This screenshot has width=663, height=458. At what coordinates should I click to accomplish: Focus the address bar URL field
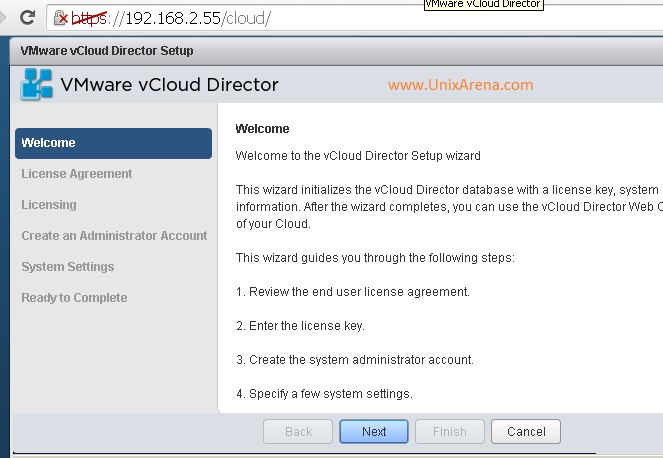354,18
